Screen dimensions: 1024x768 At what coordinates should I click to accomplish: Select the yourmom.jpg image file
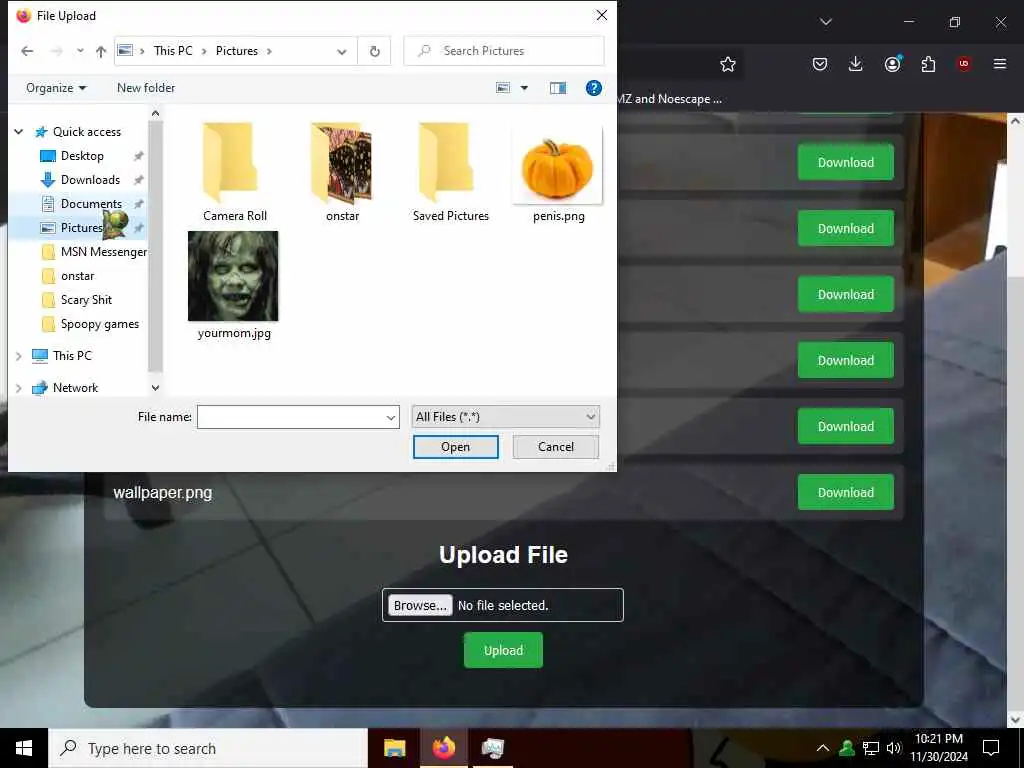tap(234, 285)
